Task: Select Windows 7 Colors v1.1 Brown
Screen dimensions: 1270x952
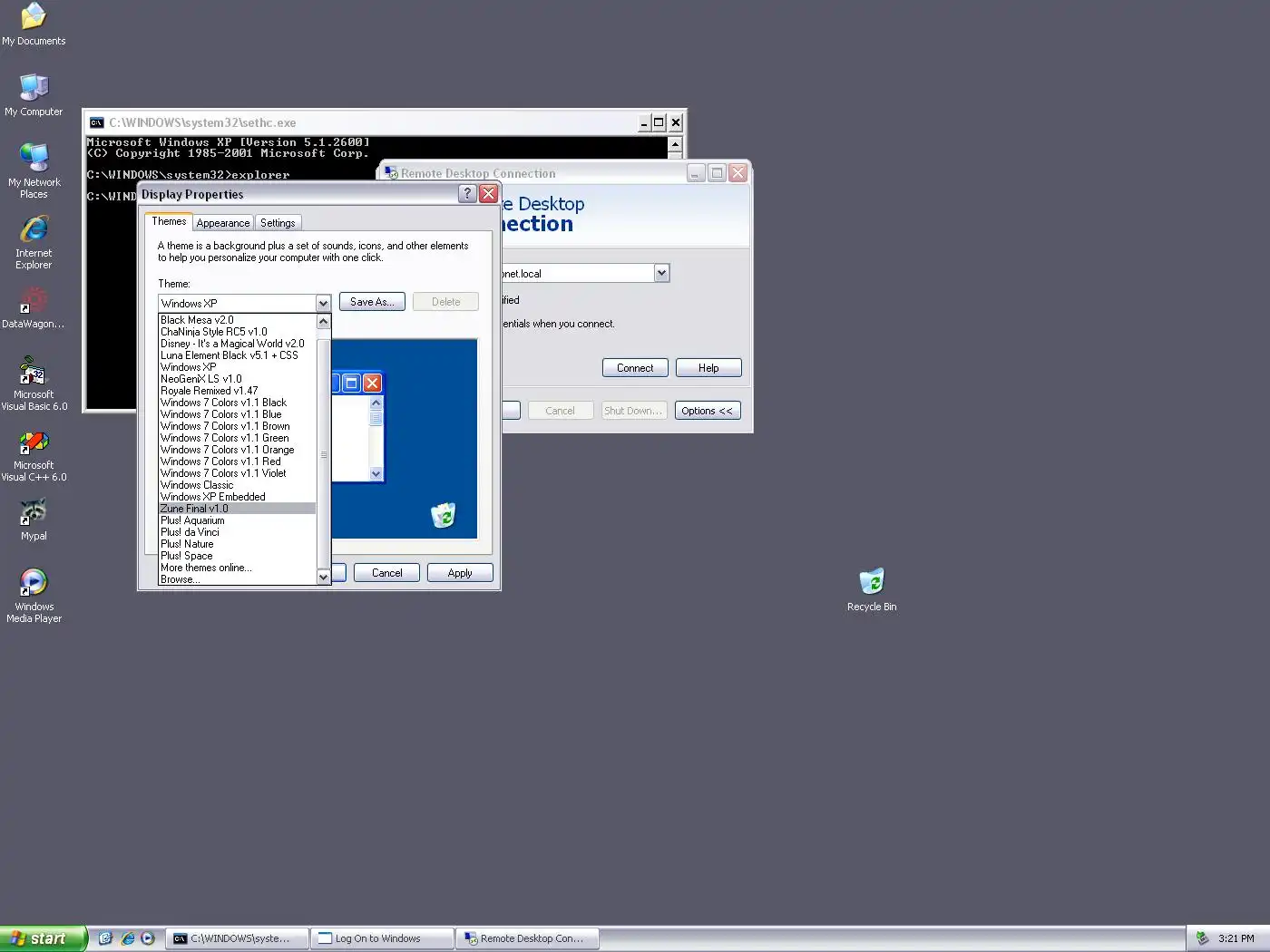Action: pyautogui.click(x=237, y=426)
